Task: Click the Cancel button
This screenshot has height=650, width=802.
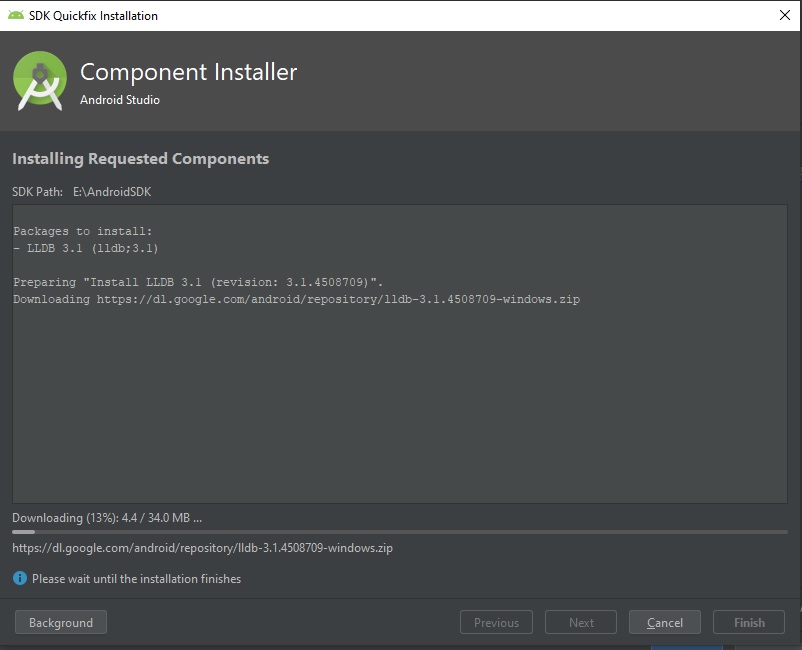Action: click(664, 622)
